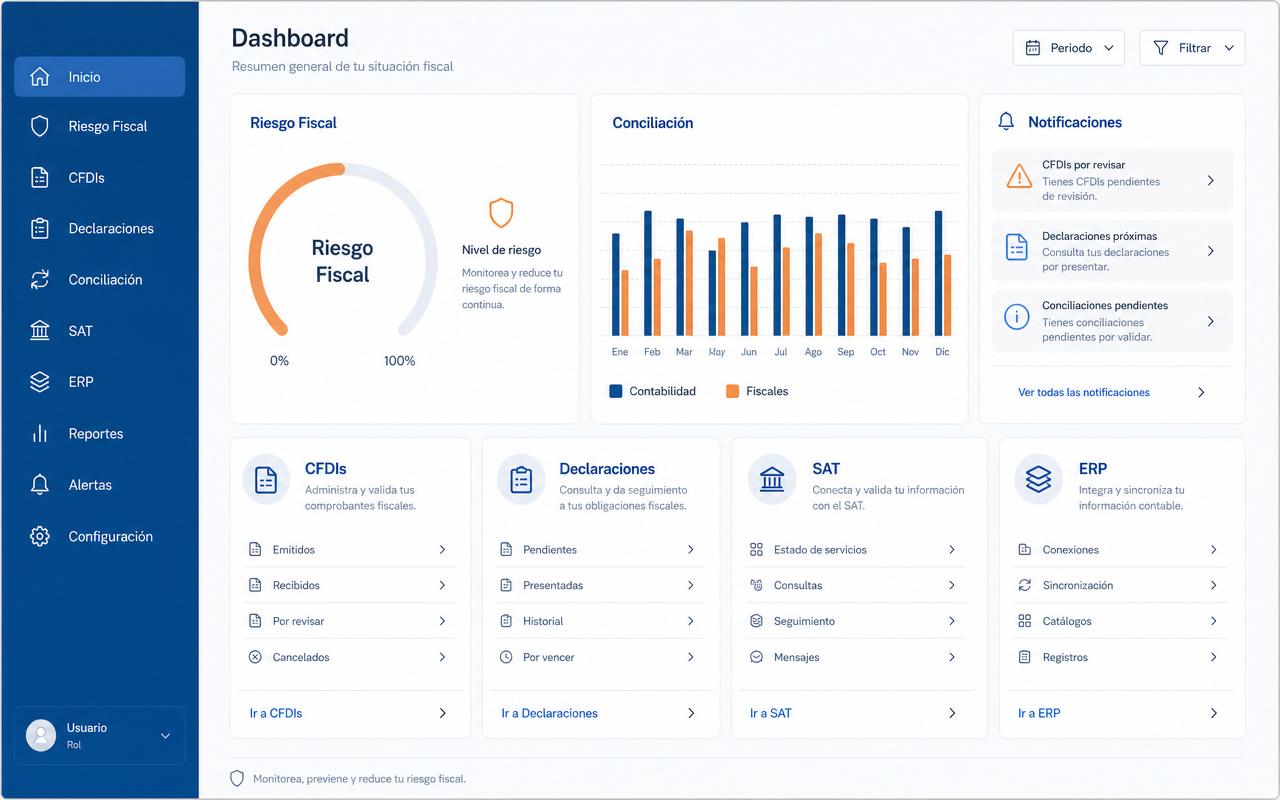Click chevron on Pendientes row

point(690,550)
